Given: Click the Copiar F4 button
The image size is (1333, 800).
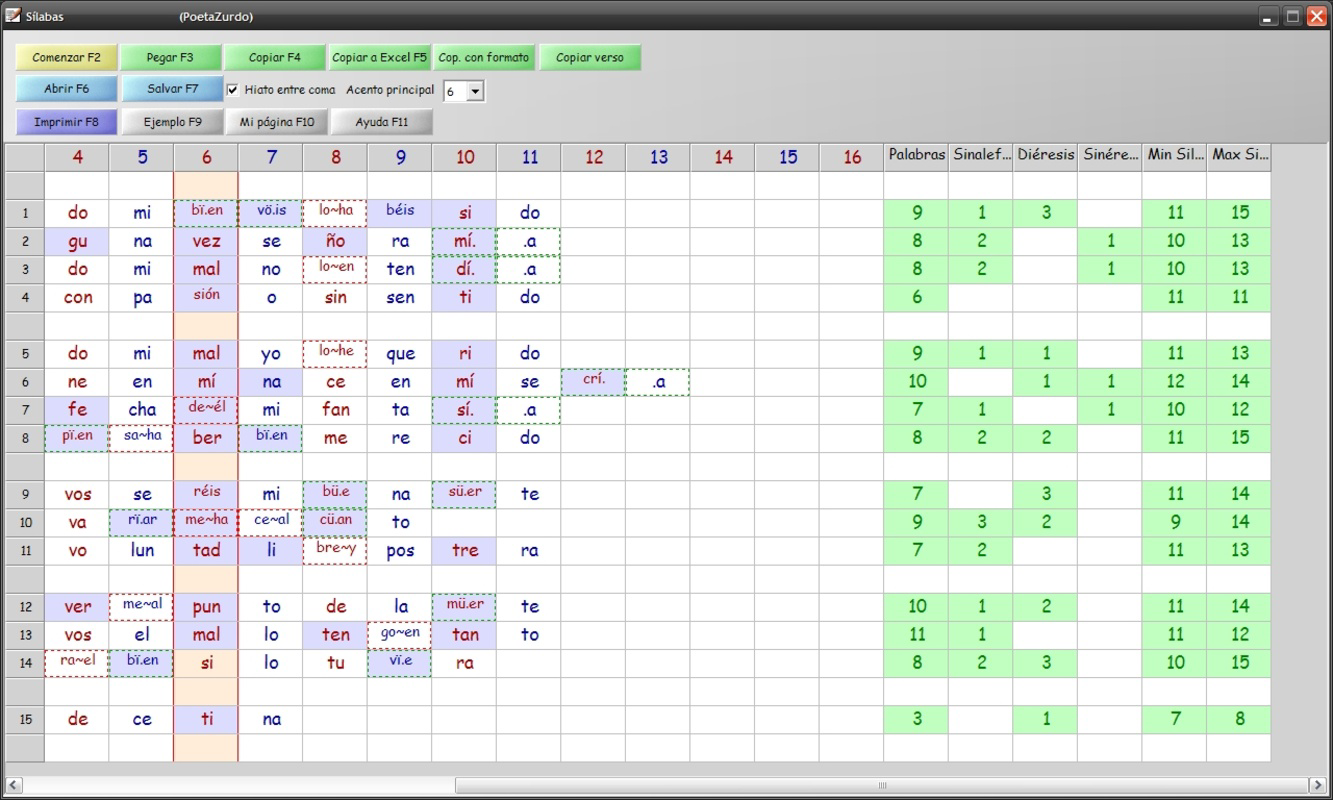Looking at the screenshot, I should click(x=274, y=57).
